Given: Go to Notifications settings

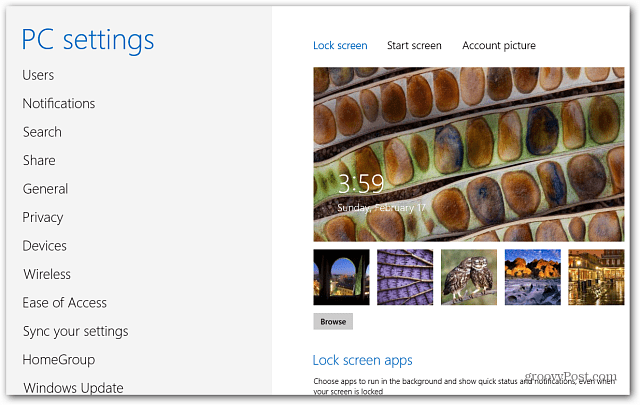Looking at the screenshot, I should [59, 104].
